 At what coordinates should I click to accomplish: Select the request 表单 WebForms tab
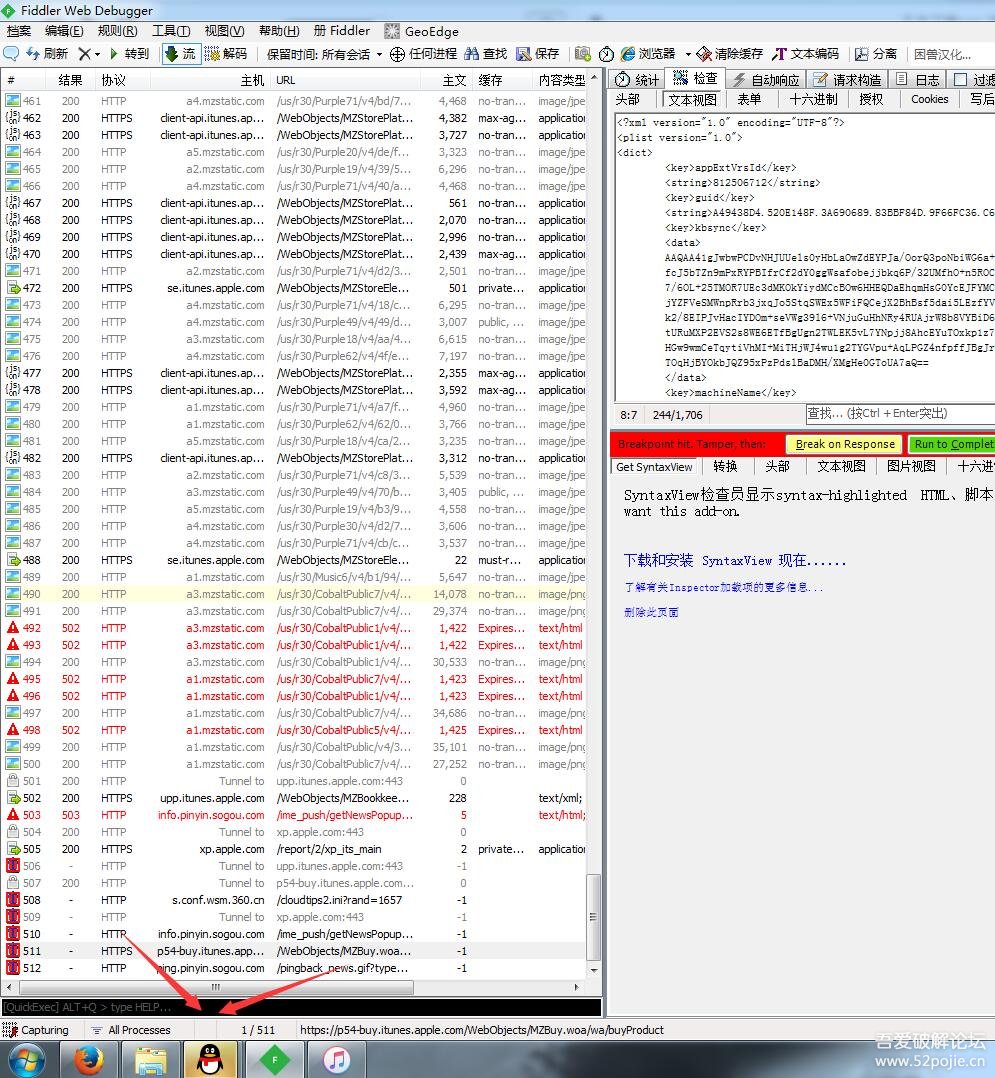749,100
